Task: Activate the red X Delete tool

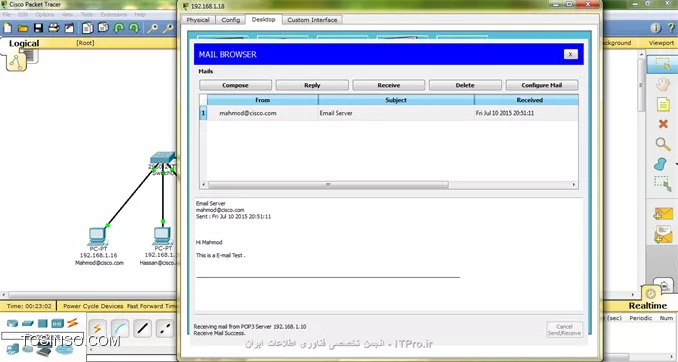Action: coord(663,124)
